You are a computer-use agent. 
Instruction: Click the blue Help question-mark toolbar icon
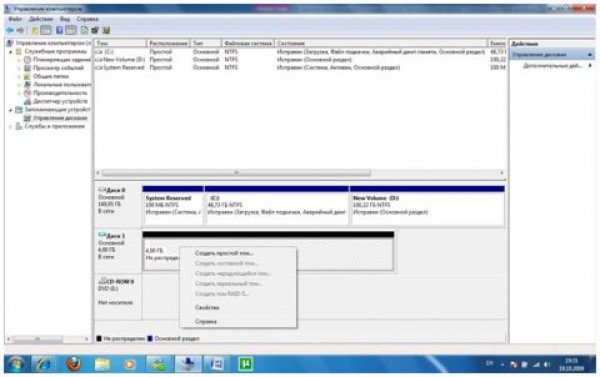tap(59, 30)
